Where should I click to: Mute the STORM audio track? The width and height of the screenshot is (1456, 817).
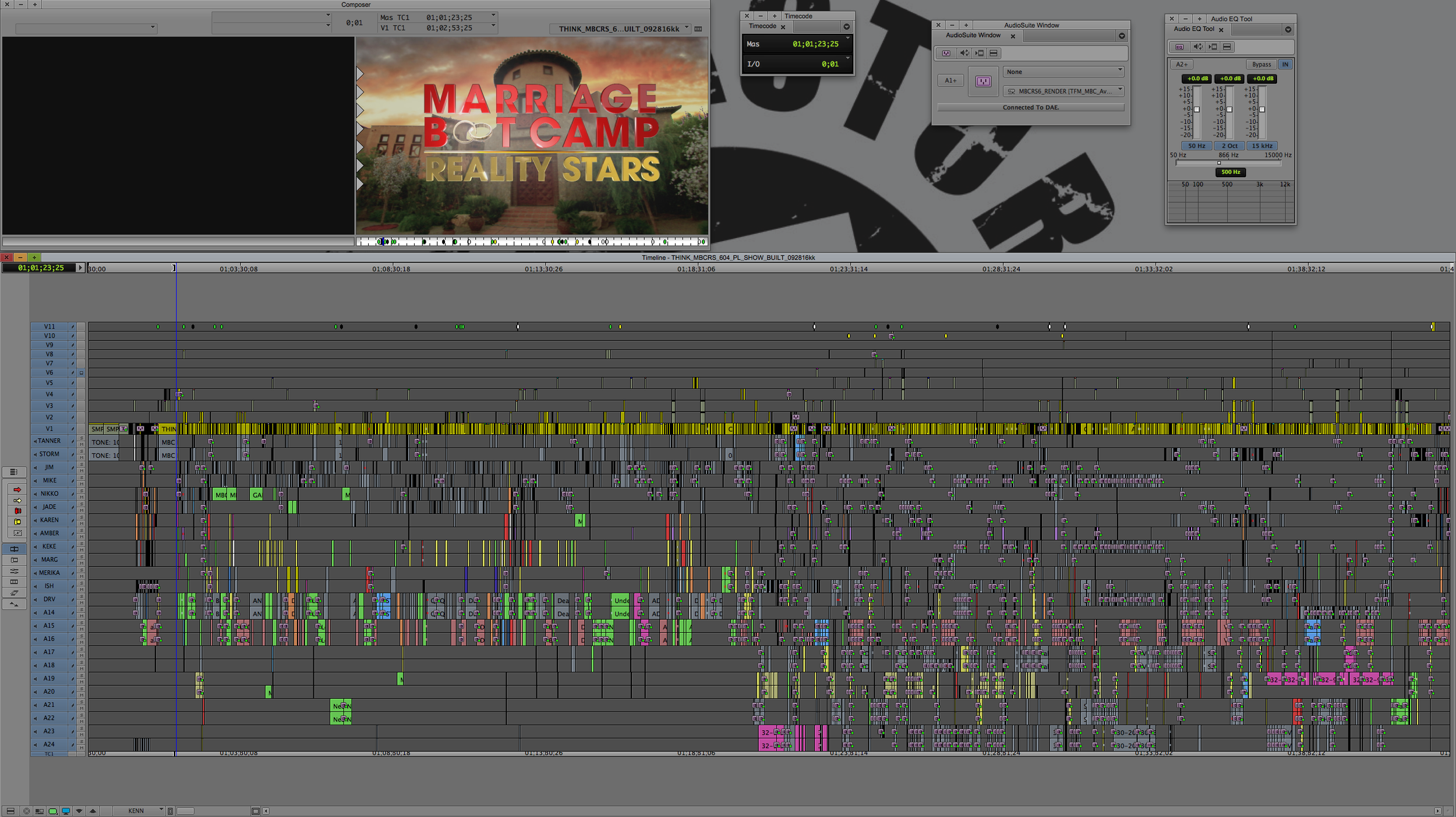82,457
